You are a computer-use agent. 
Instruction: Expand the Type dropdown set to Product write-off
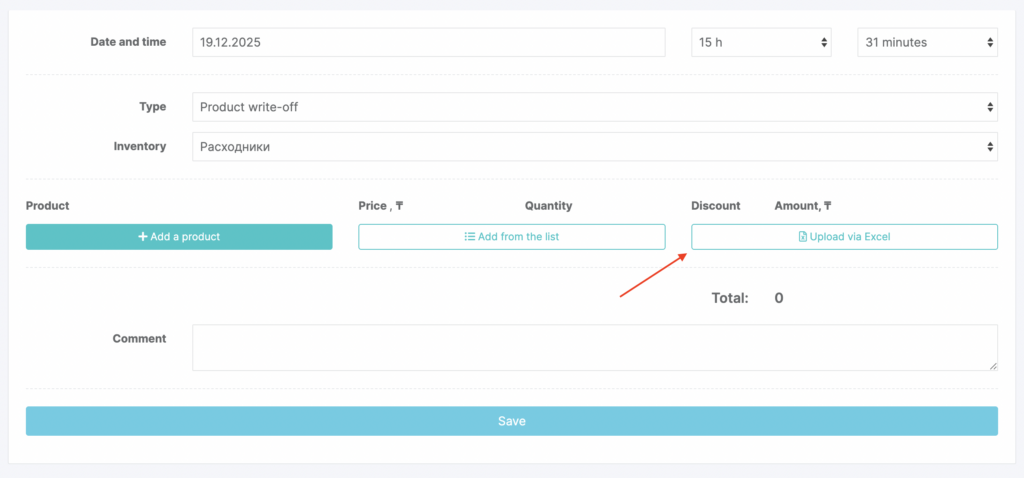pyautogui.click(x=594, y=107)
